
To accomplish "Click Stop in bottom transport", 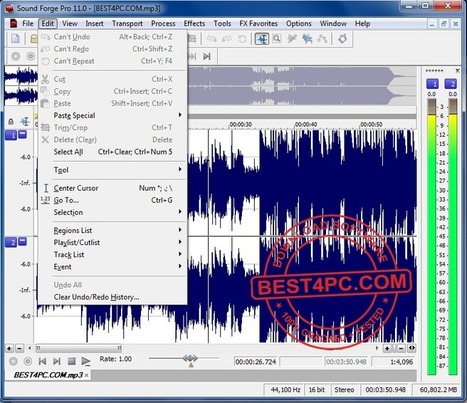I will pyautogui.click(x=71, y=361).
